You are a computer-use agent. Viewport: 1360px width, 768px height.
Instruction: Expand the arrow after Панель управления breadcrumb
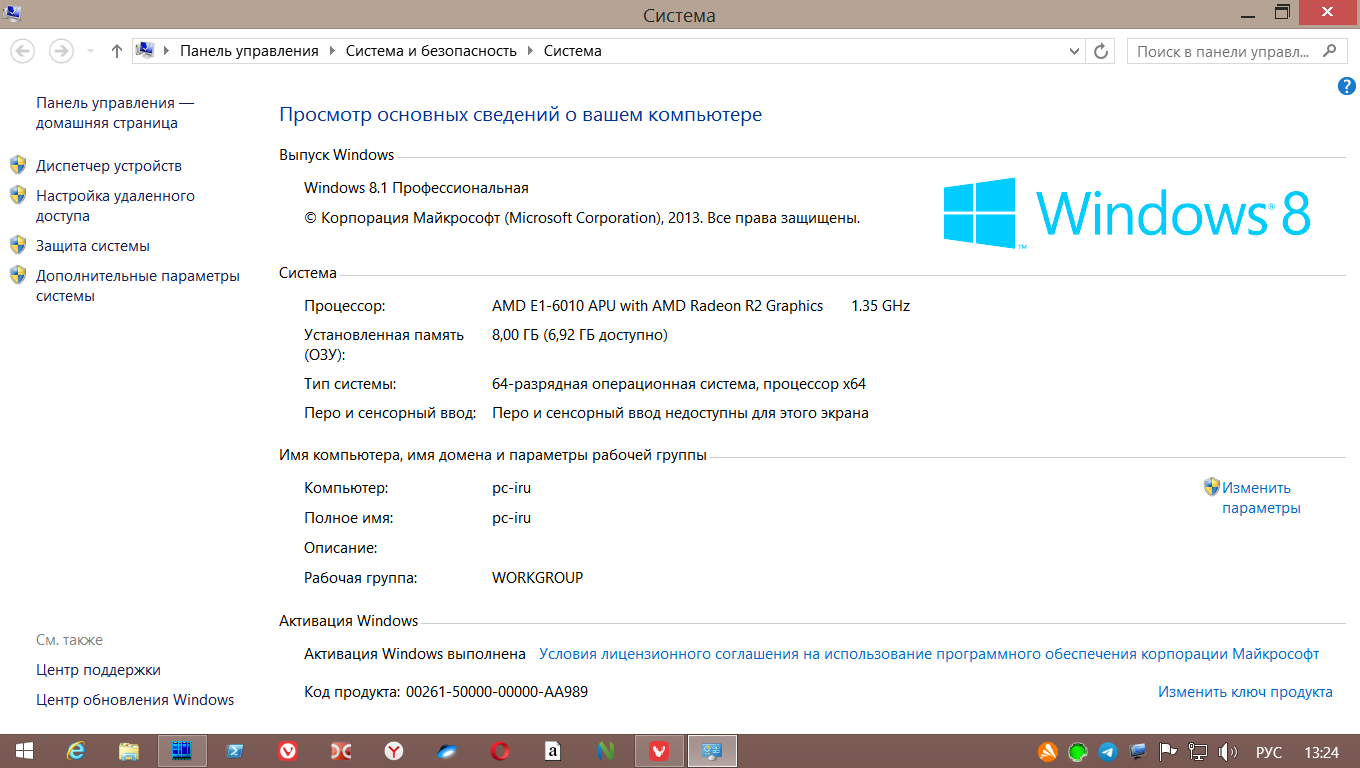click(332, 51)
